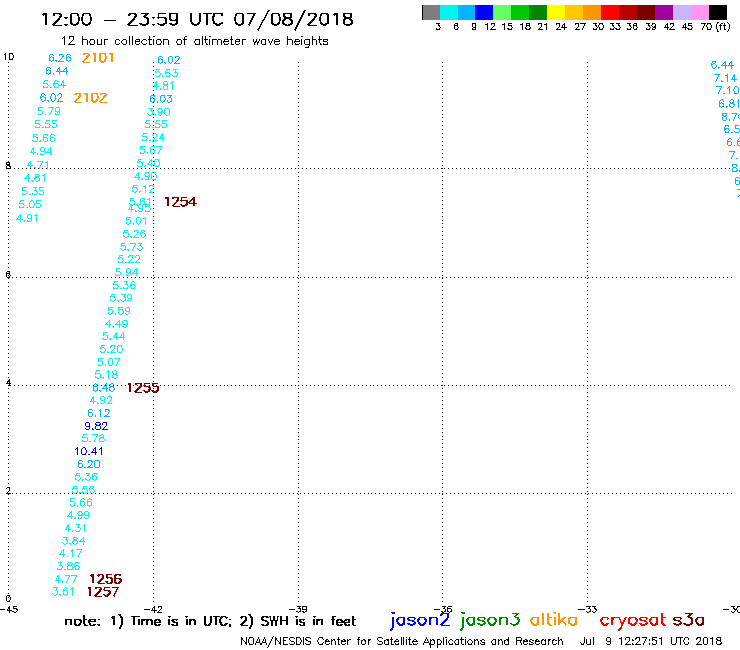740x650 pixels.
Task: Click the orange 2101 time label
Action: 98,58
